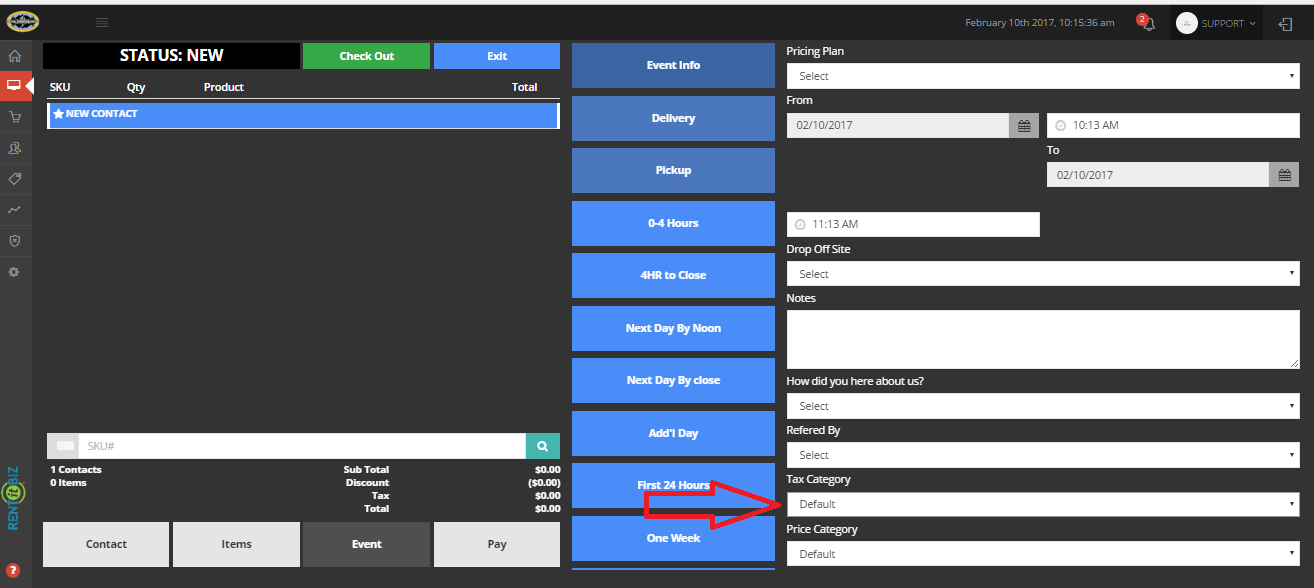Click the SKU search magnifier button
This screenshot has height=588, width=1314.
543,446
